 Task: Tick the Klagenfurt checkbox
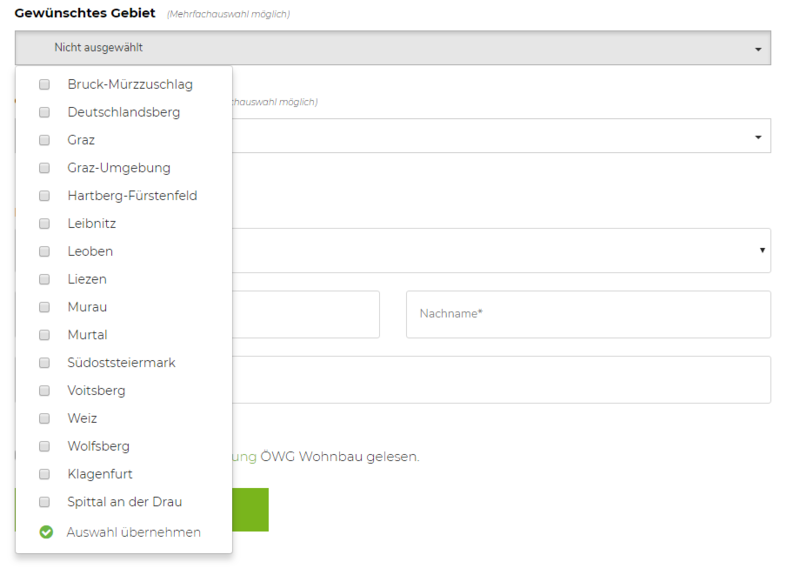[44, 474]
